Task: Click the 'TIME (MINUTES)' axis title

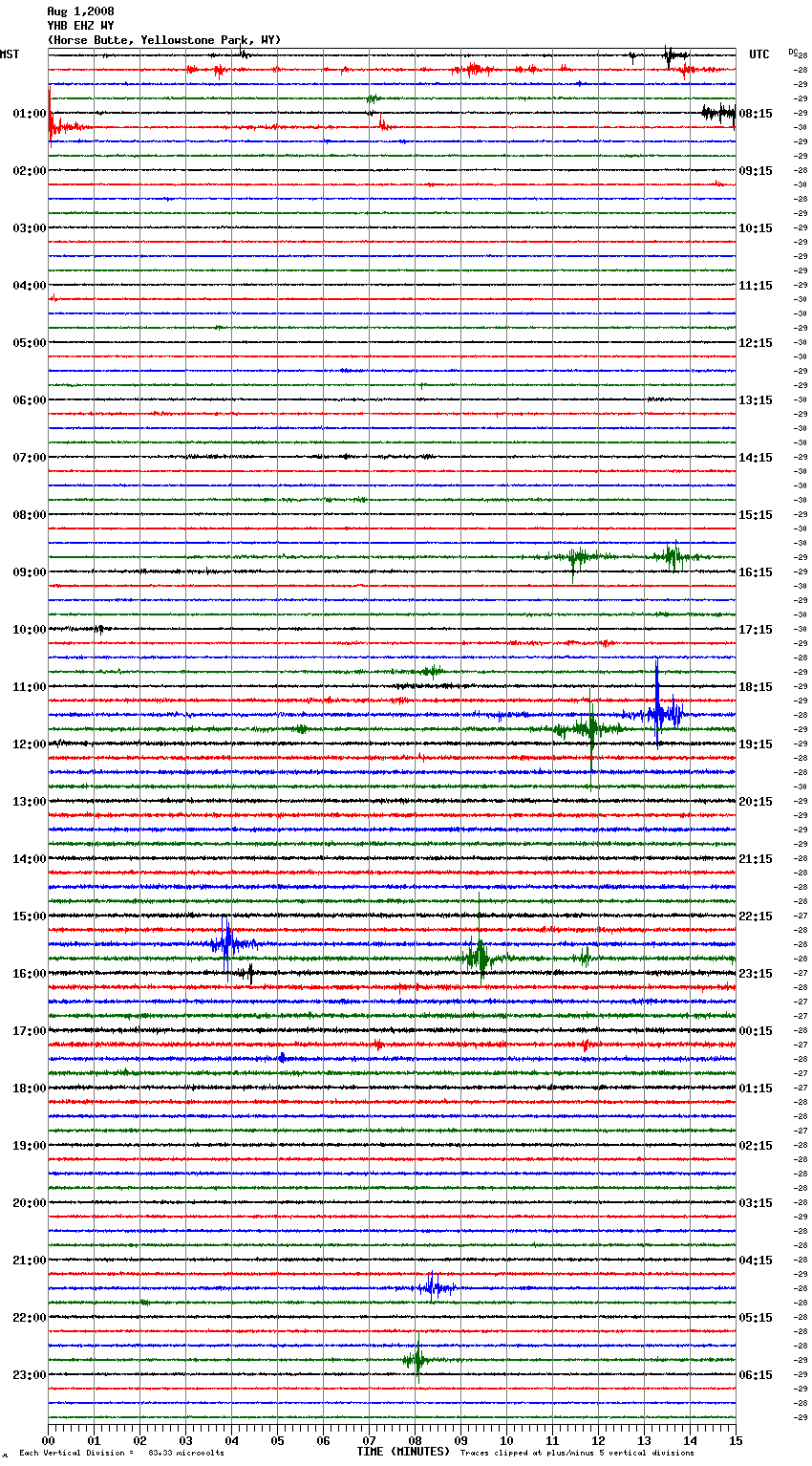Action: pyautogui.click(x=403, y=1452)
